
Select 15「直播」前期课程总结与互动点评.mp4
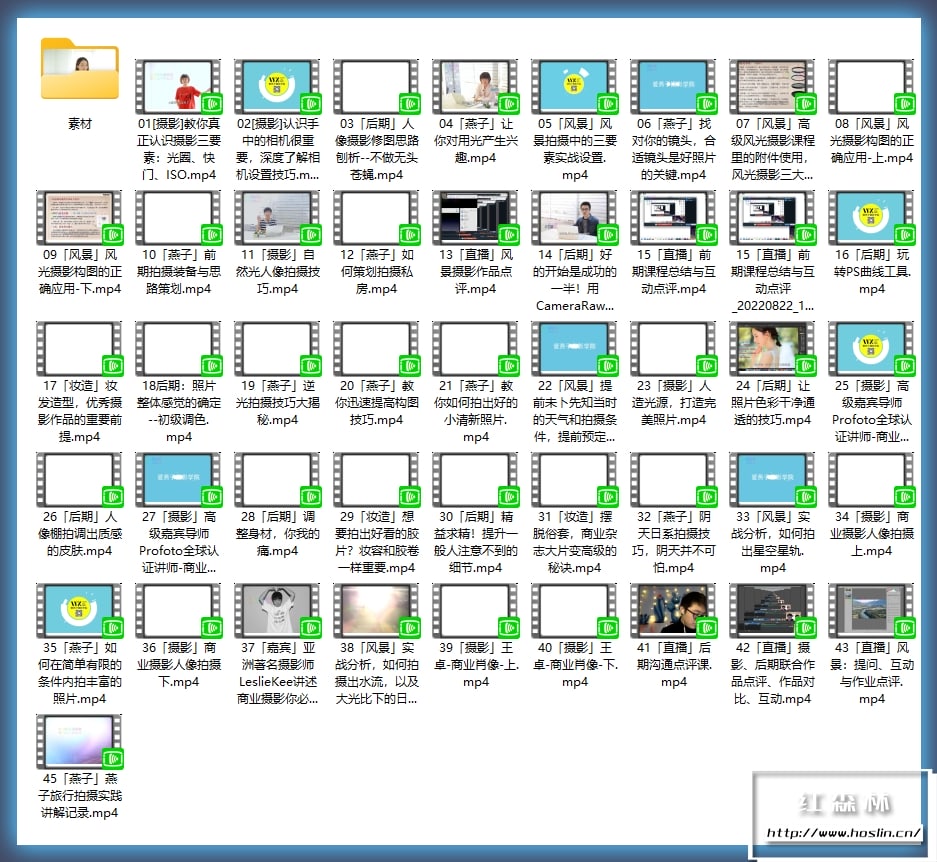coord(673,218)
